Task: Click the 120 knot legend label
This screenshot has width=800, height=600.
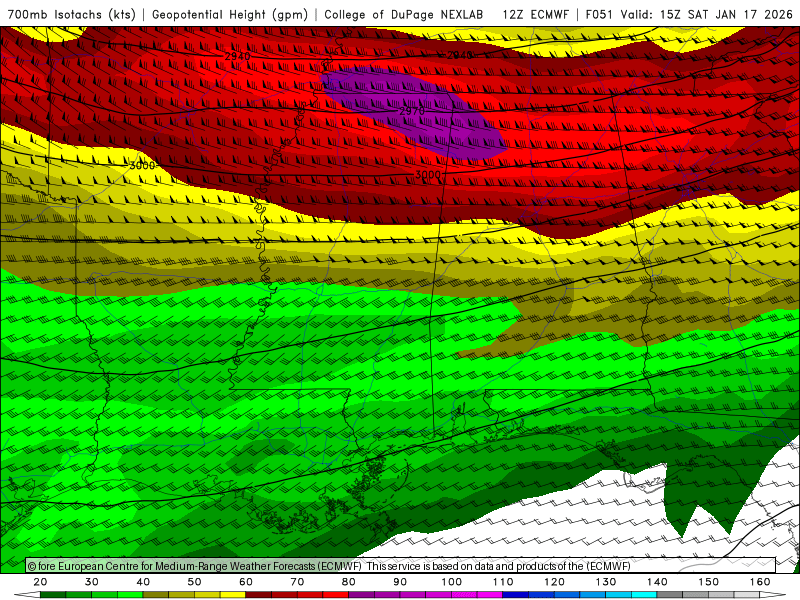Action: click(555, 582)
